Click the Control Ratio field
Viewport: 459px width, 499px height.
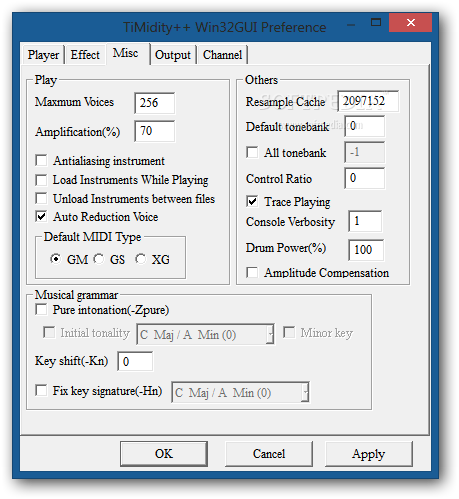[365, 178]
